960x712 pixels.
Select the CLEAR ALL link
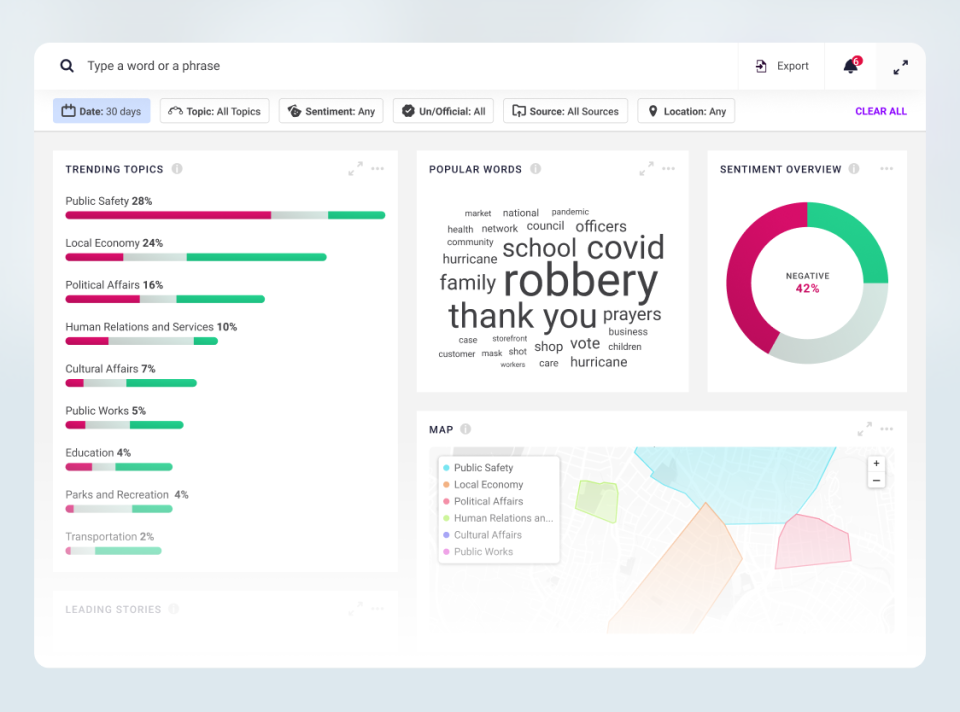881,111
